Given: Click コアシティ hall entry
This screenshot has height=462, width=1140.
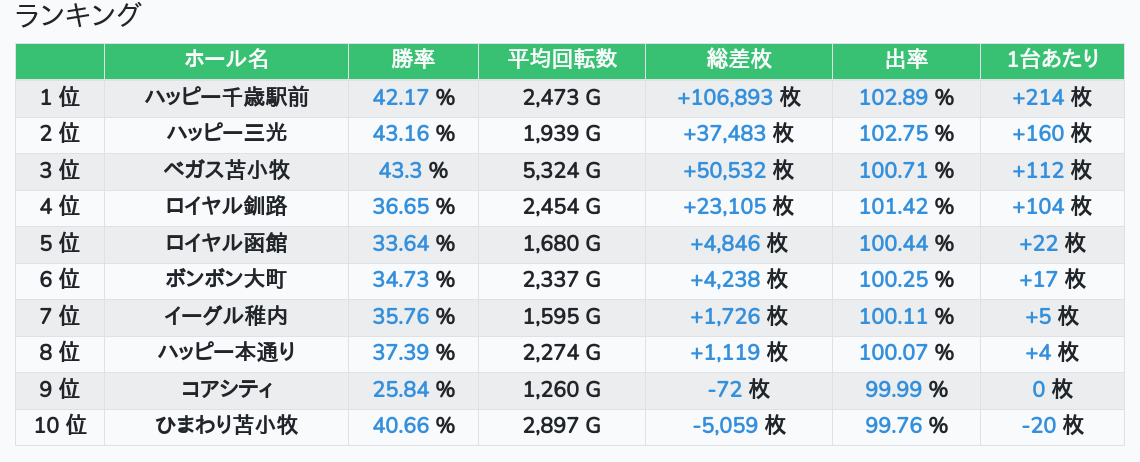Looking at the screenshot, I should tap(226, 389).
